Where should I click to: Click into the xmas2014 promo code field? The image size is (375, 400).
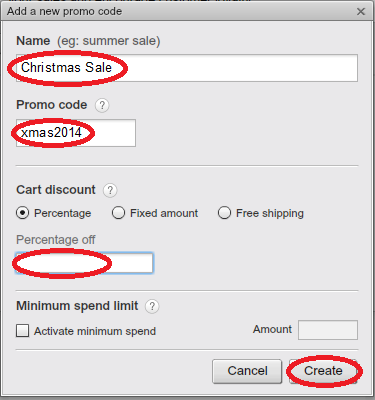click(x=76, y=133)
